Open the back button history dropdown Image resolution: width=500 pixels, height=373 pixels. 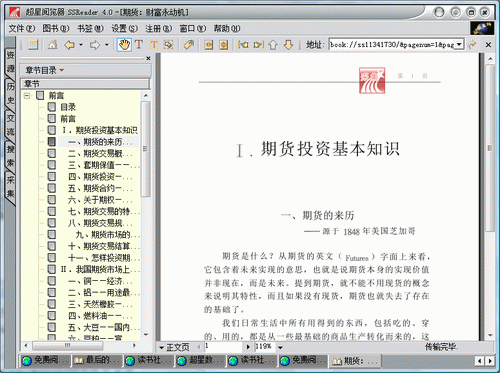click(81, 44)
